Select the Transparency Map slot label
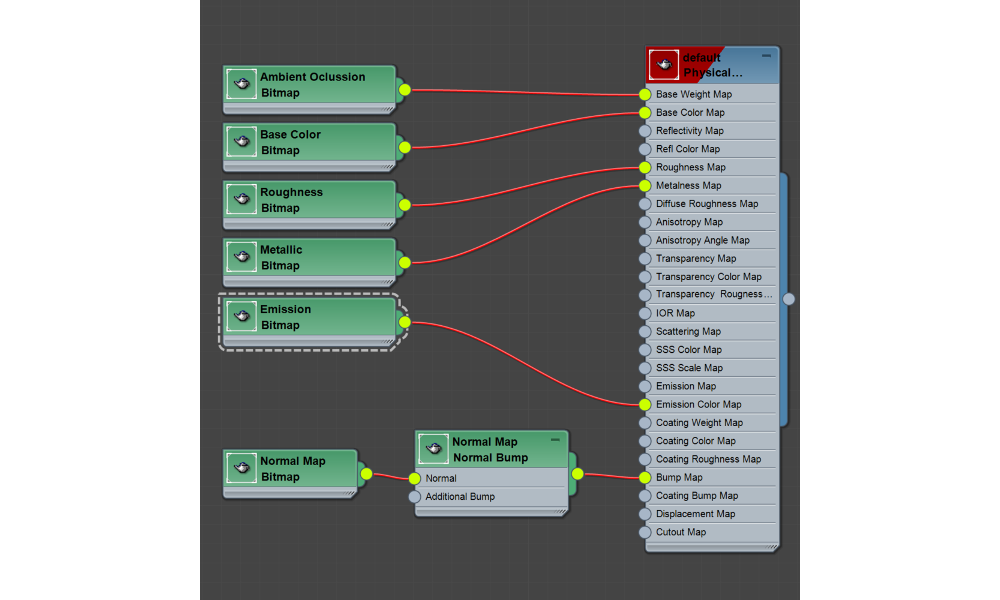1000x600 pixels. tap(696, 258)
